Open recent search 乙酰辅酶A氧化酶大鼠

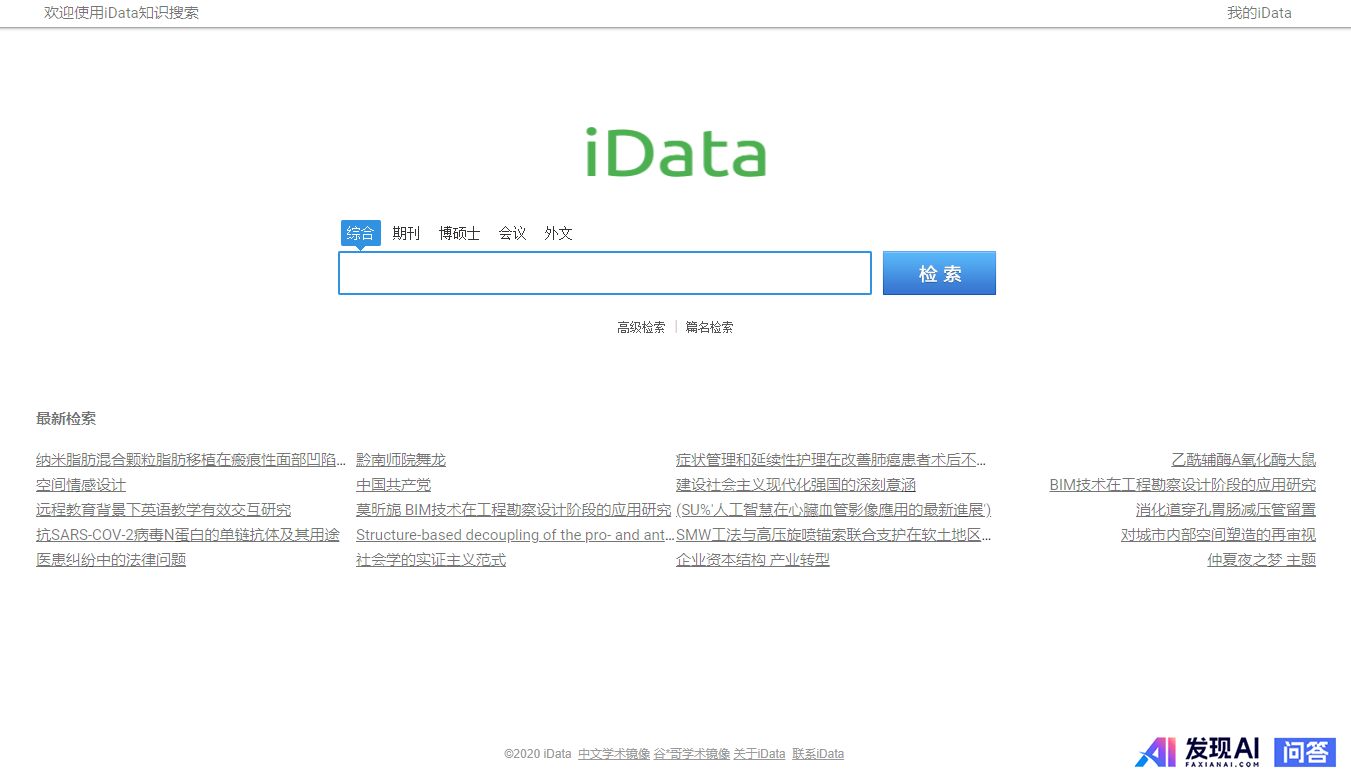pos(1243,460)
